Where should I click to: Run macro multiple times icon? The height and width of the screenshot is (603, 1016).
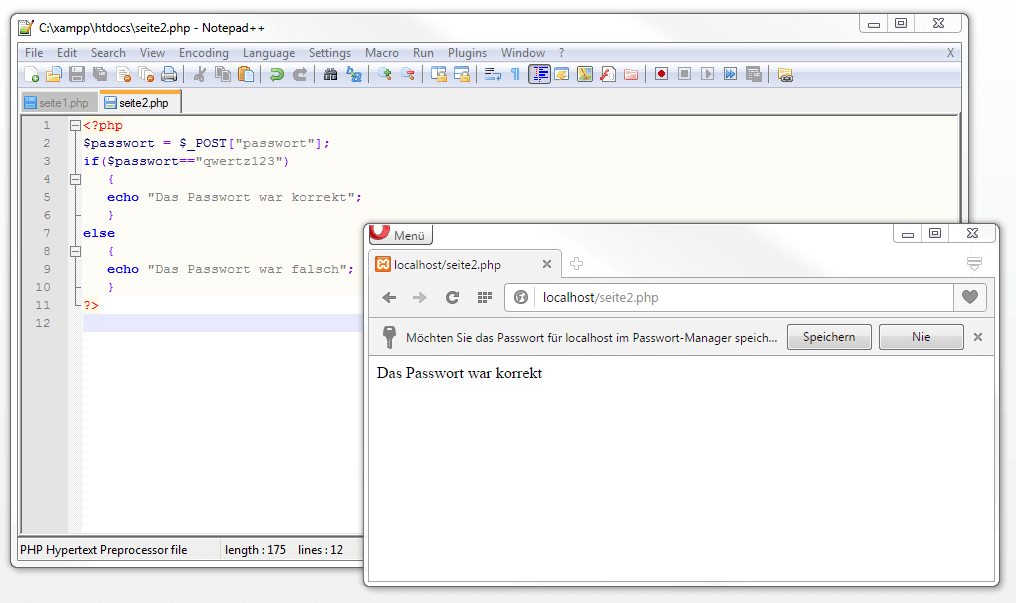730,74
